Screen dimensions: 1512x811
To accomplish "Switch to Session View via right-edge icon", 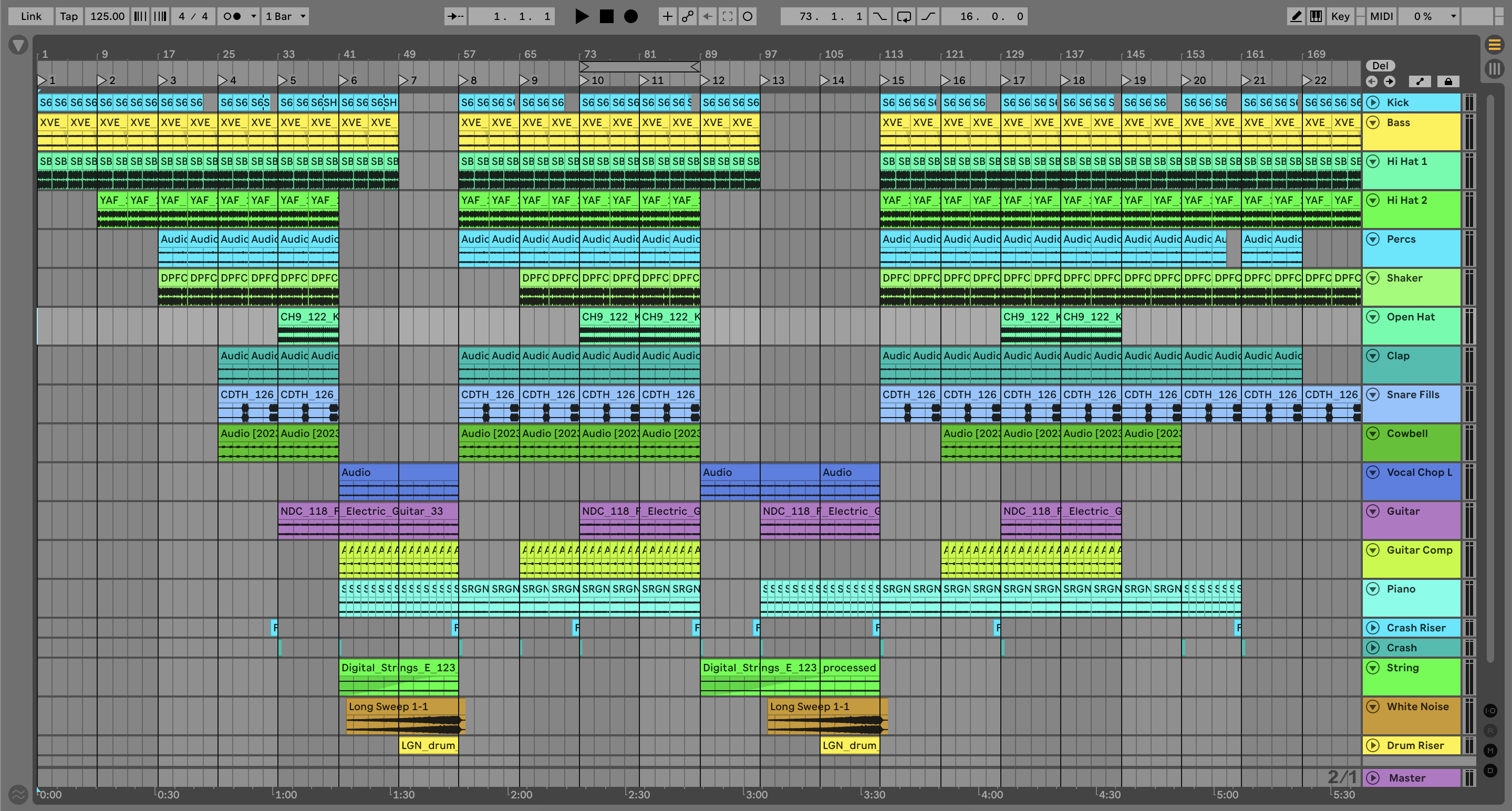I will [x=1494, y=68].
